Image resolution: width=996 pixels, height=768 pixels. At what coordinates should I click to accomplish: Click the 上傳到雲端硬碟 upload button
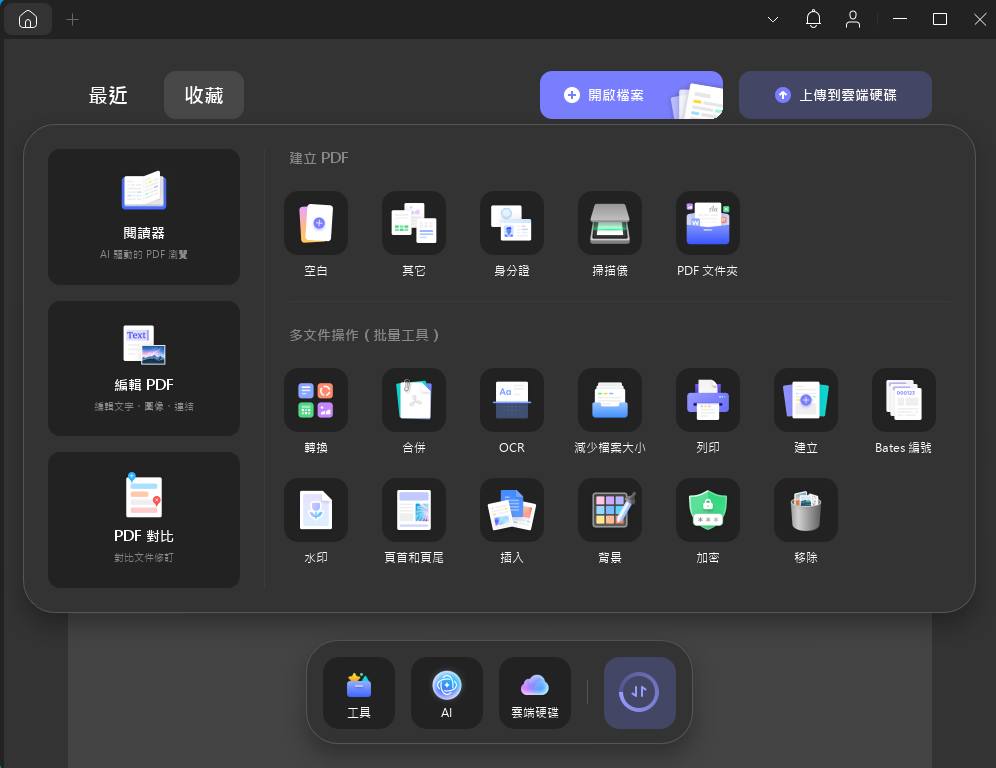pyautogui.click(x=835, y=95)
